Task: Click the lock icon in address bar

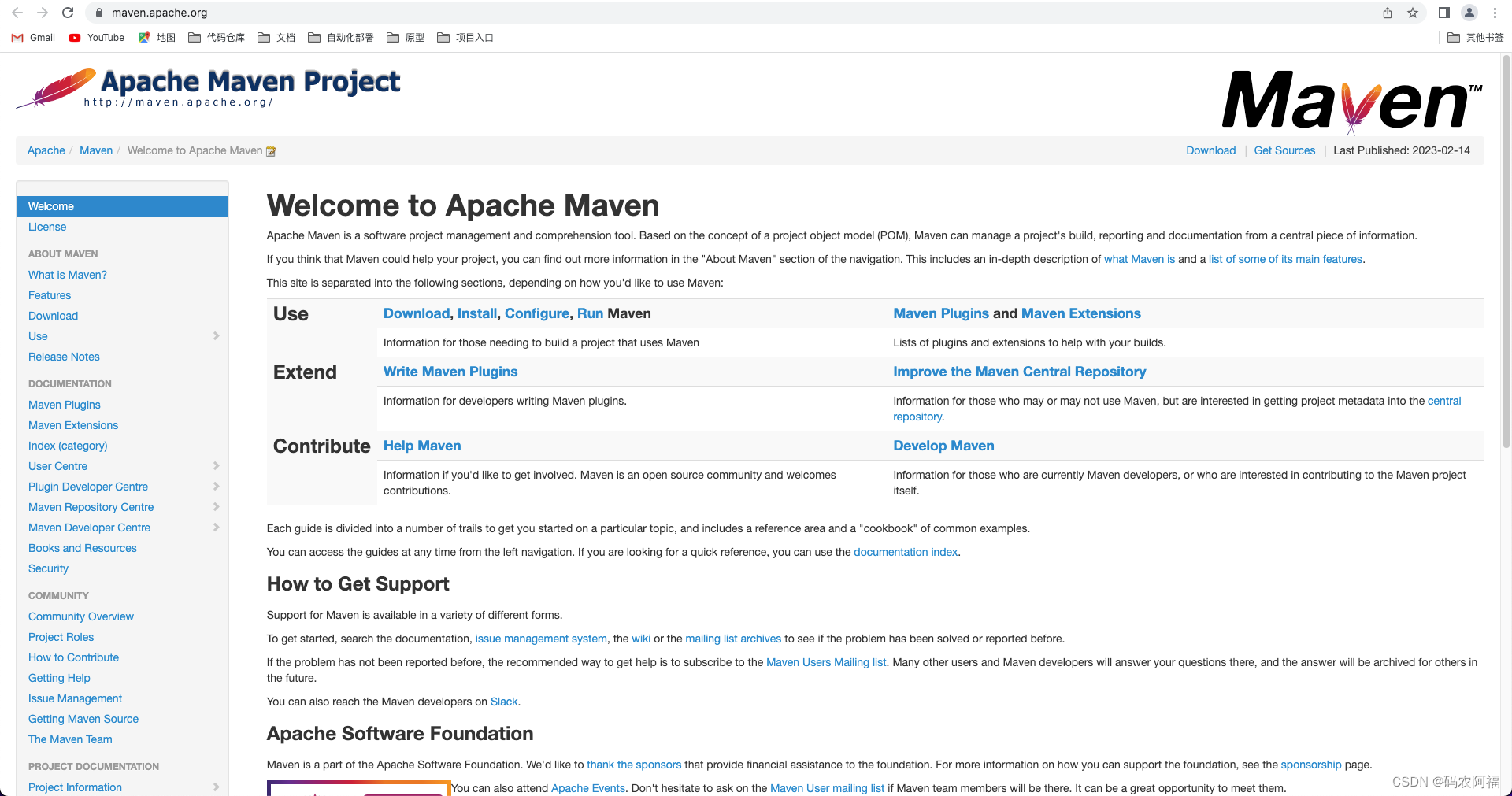Action: (x=98, y=13)
